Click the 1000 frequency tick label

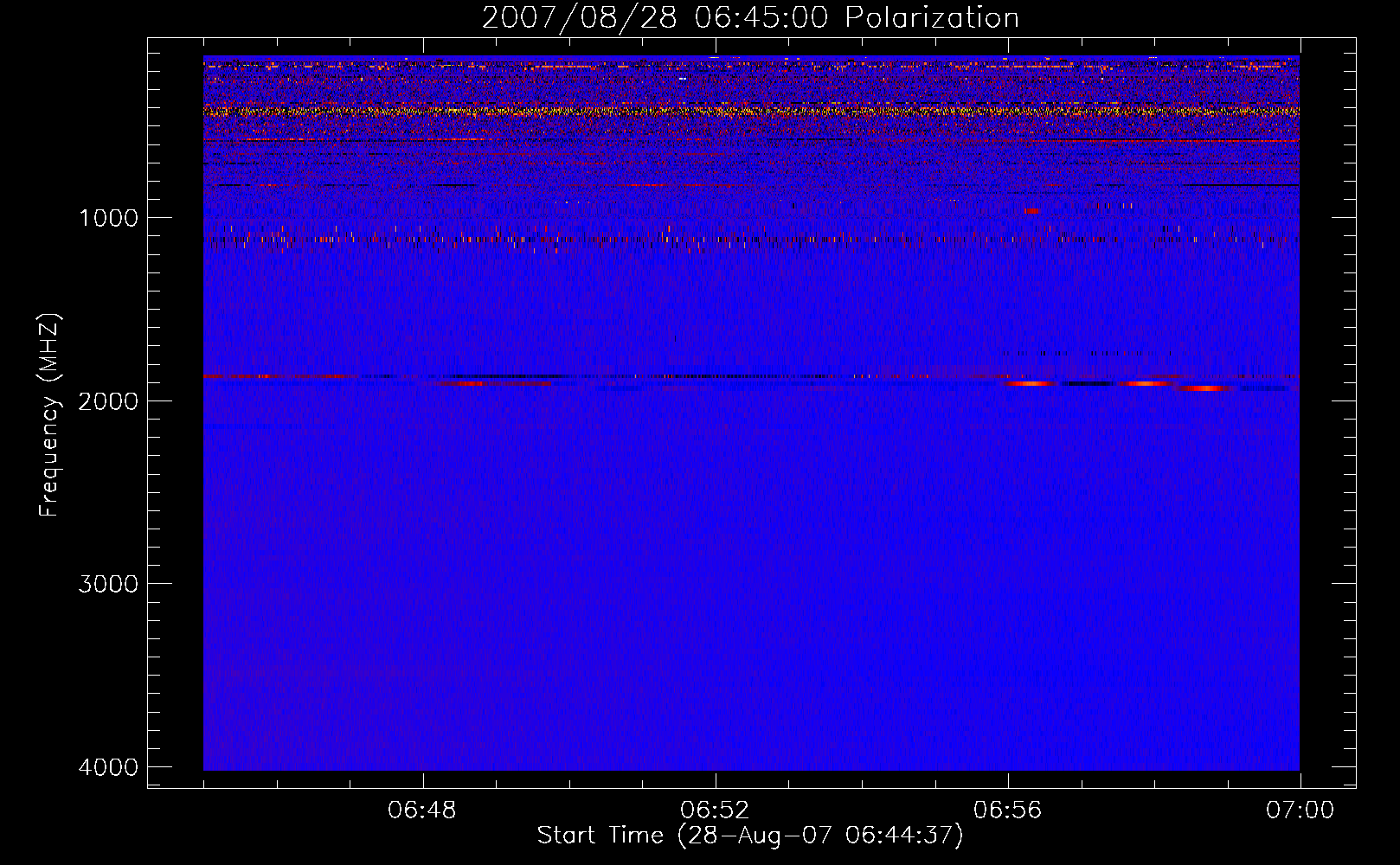pyautogui.click(x=108, y=218)
